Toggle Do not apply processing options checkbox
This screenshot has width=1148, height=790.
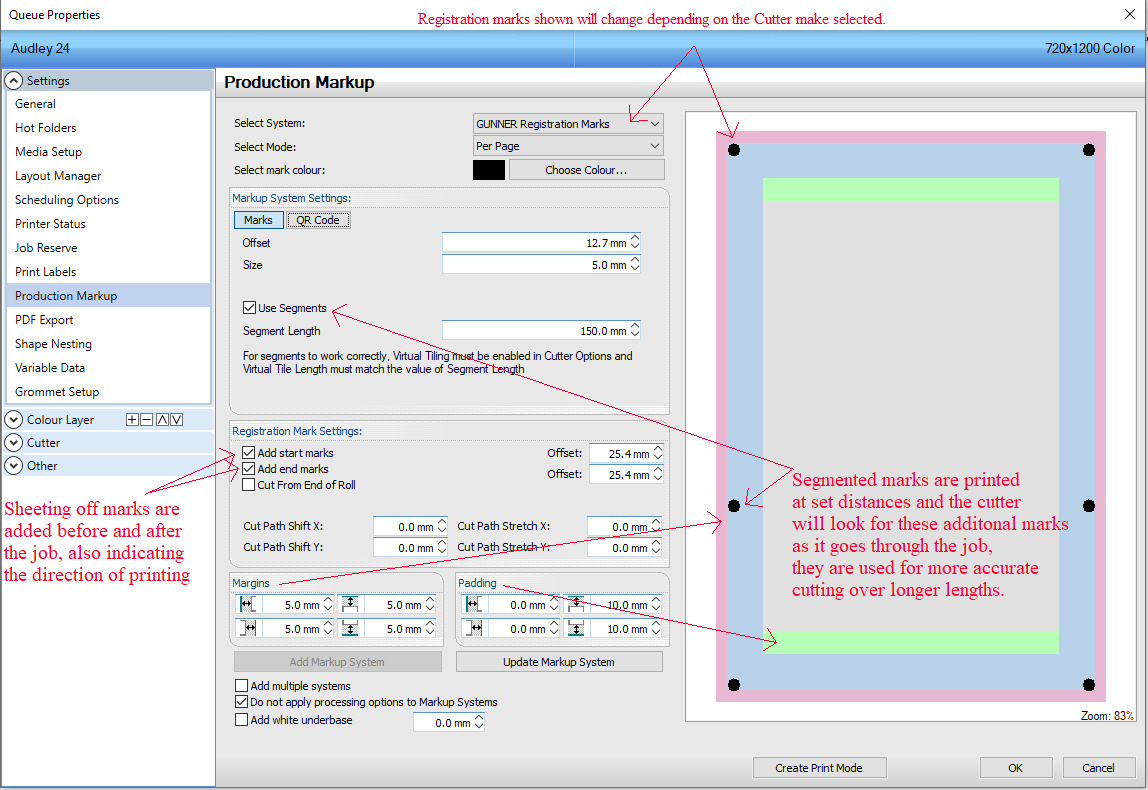242,701
